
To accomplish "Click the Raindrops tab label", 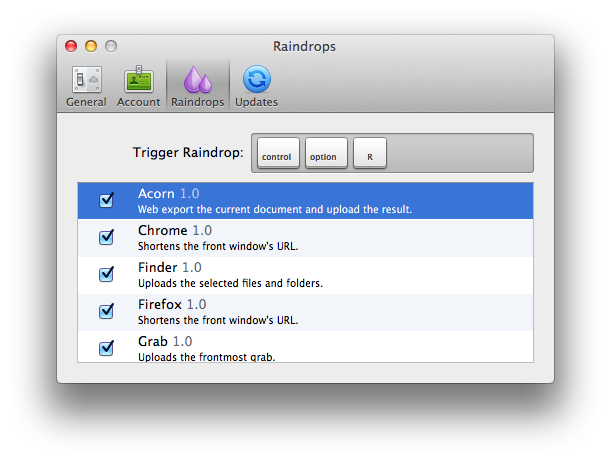I will tap(198, 102).
